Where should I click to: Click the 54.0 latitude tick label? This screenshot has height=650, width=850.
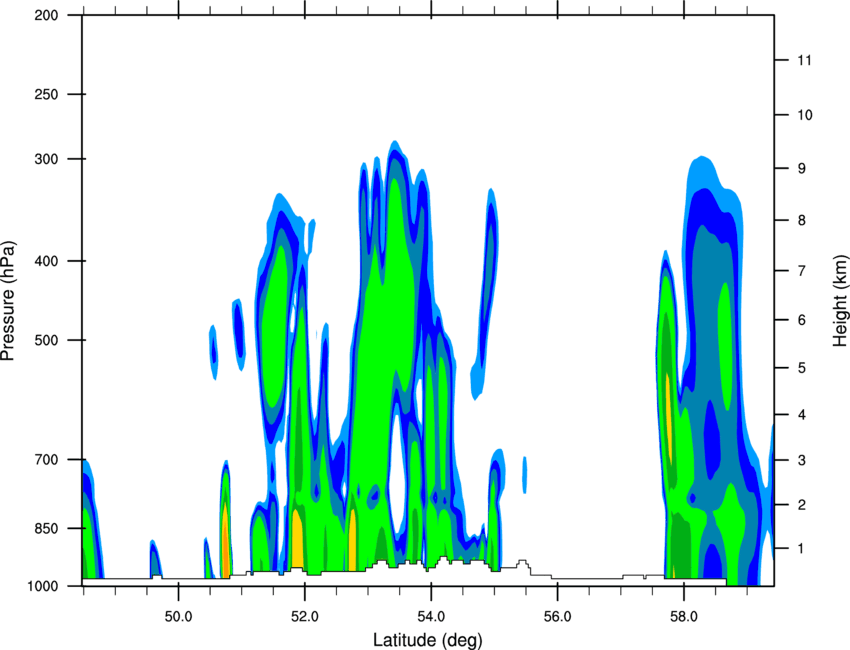[x=431, y=617]
